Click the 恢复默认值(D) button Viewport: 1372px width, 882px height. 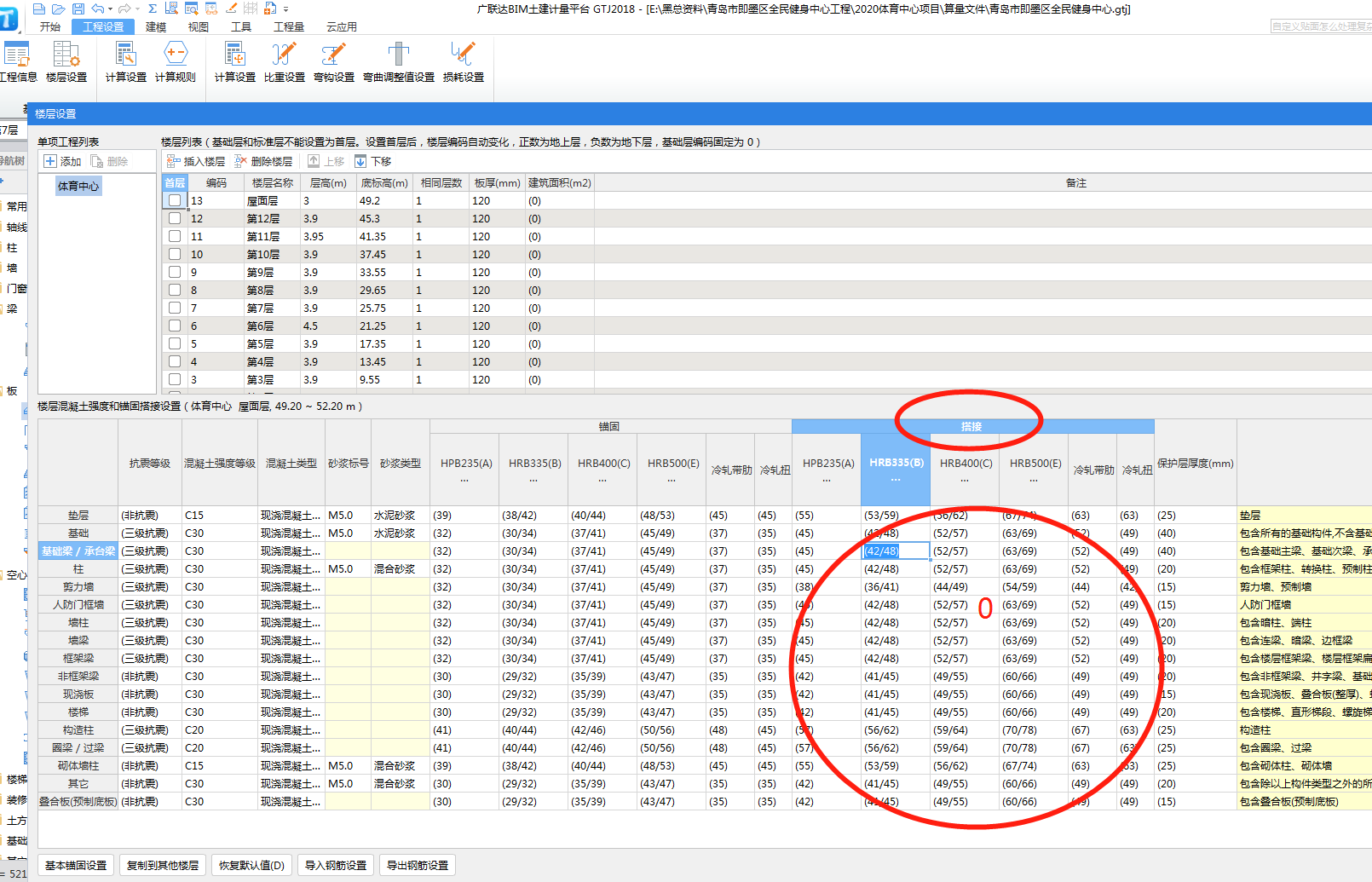pos(251,865)
